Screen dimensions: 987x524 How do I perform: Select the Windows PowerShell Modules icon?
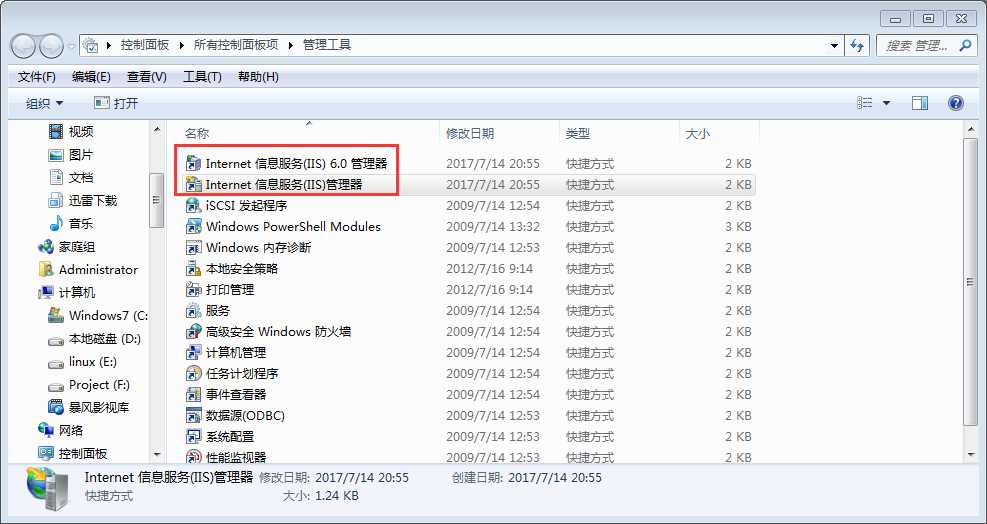point(193,227)
